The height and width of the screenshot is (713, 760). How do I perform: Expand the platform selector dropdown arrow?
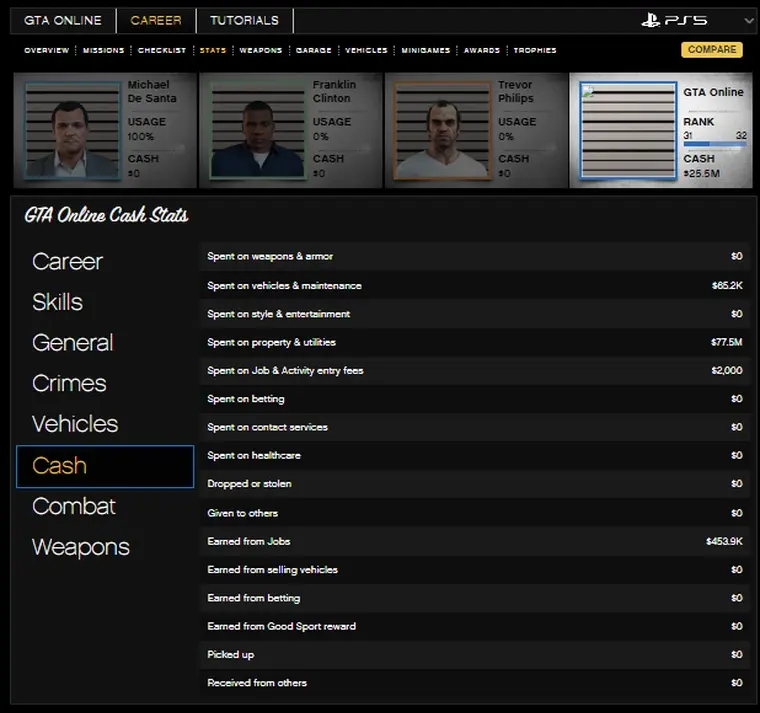pyautogui.click(x=748, y=20)
